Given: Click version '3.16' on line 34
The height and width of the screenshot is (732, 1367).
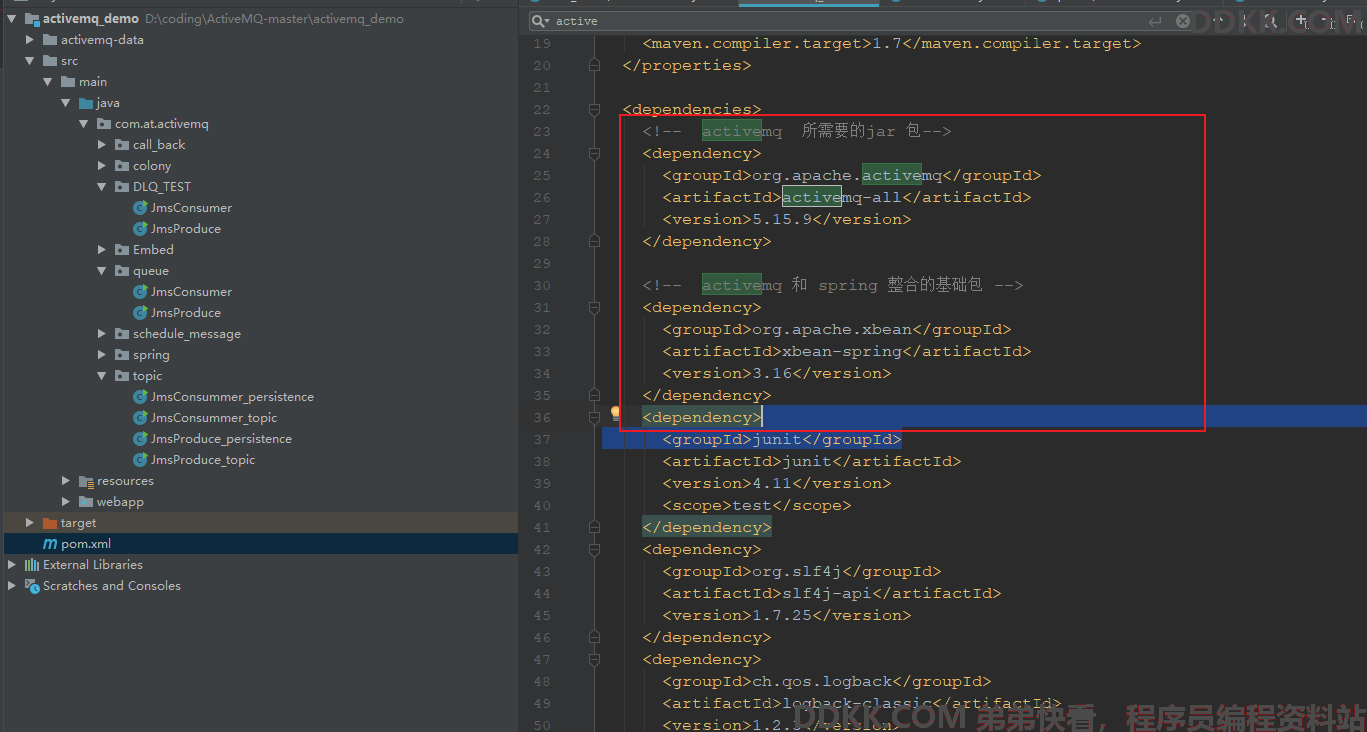Looking at the screenshot, I should (772, 373).
